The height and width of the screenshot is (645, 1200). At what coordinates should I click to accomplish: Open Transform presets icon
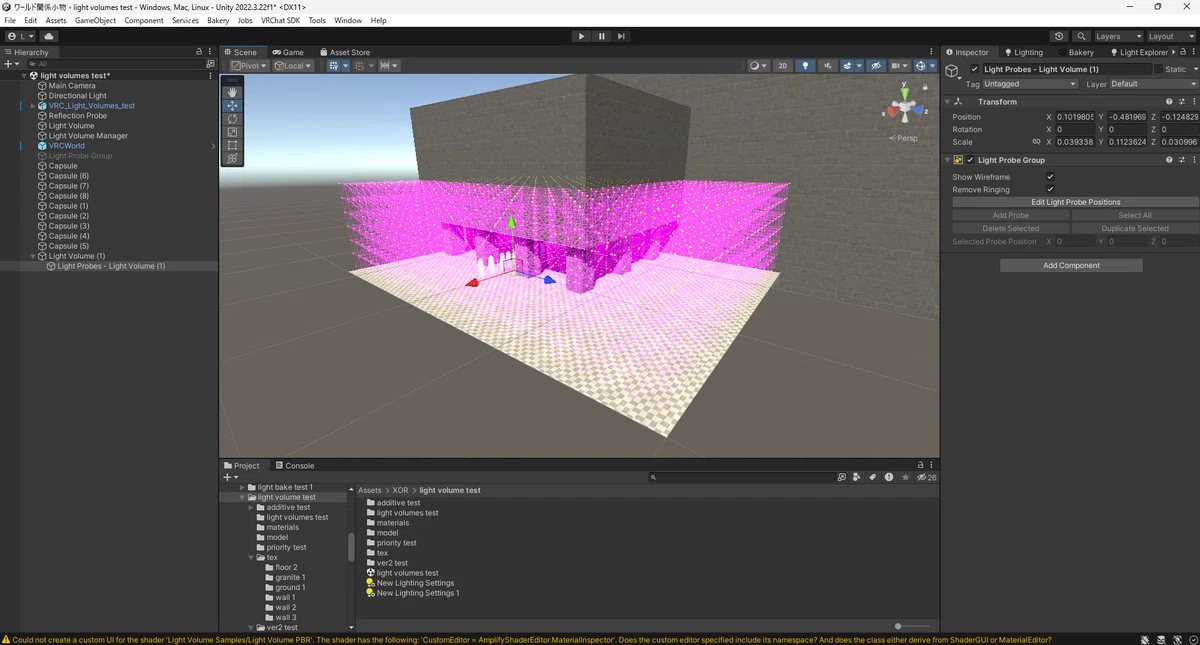pyautogui.click(x=1181, y=102)
